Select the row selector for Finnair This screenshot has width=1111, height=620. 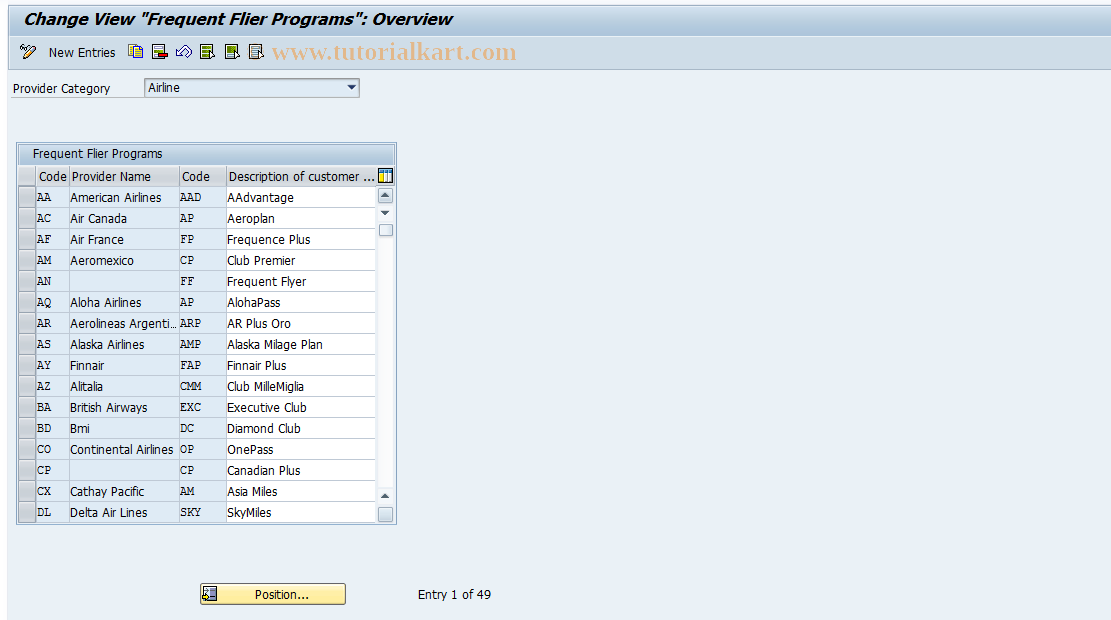click(27, 365)
